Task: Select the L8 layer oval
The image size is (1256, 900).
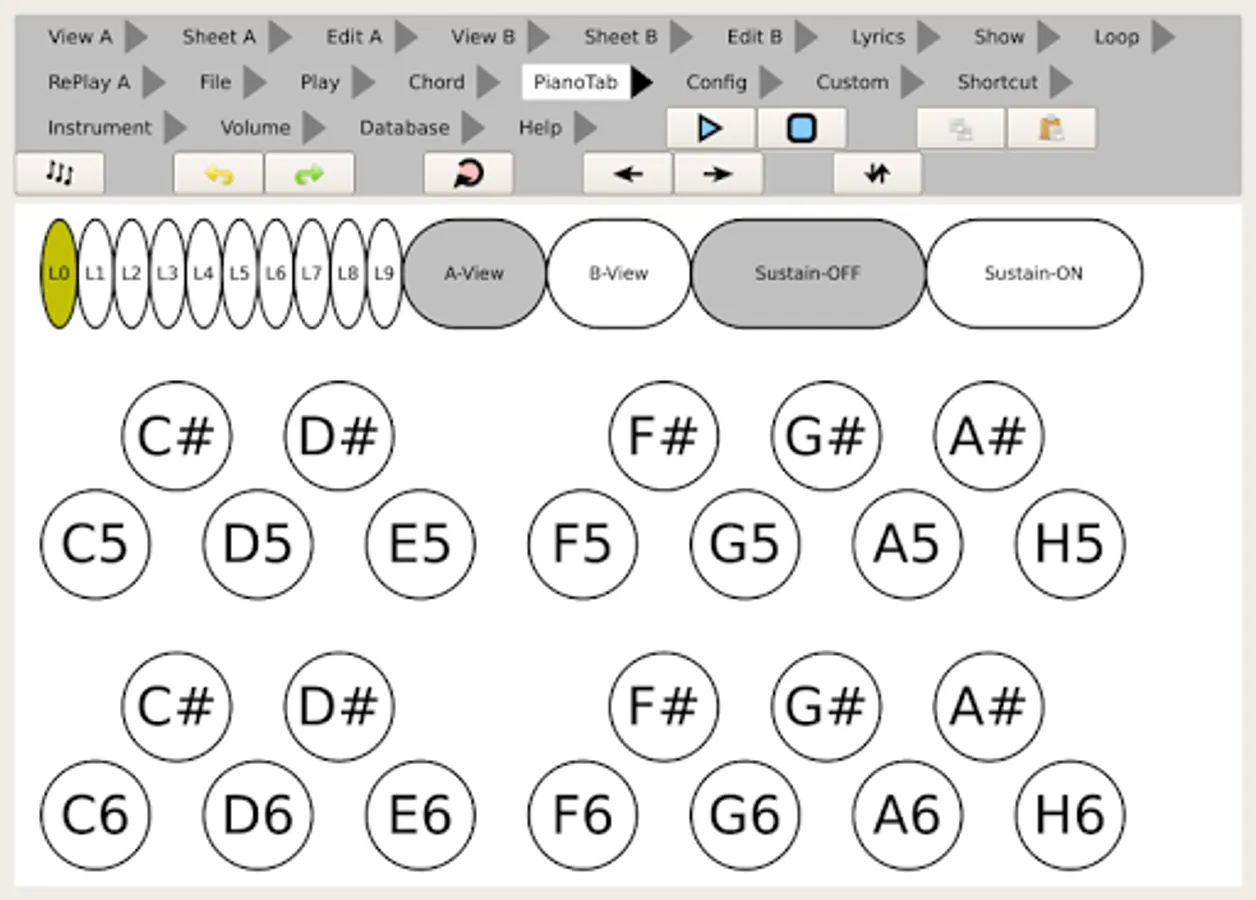Action: pyautogui.click(x=348, y=274)
